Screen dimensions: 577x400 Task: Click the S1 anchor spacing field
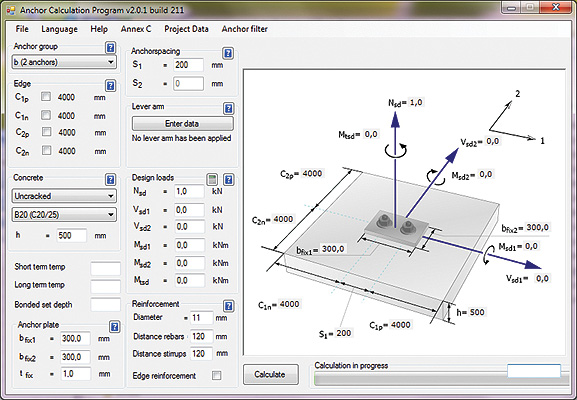click(188, 65)
